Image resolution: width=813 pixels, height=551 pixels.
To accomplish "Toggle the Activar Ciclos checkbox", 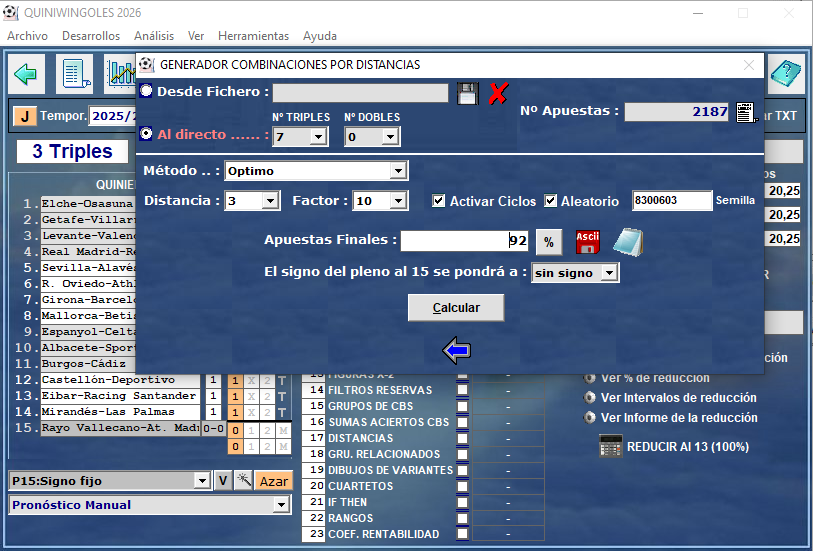I will (x=439, y=201).
